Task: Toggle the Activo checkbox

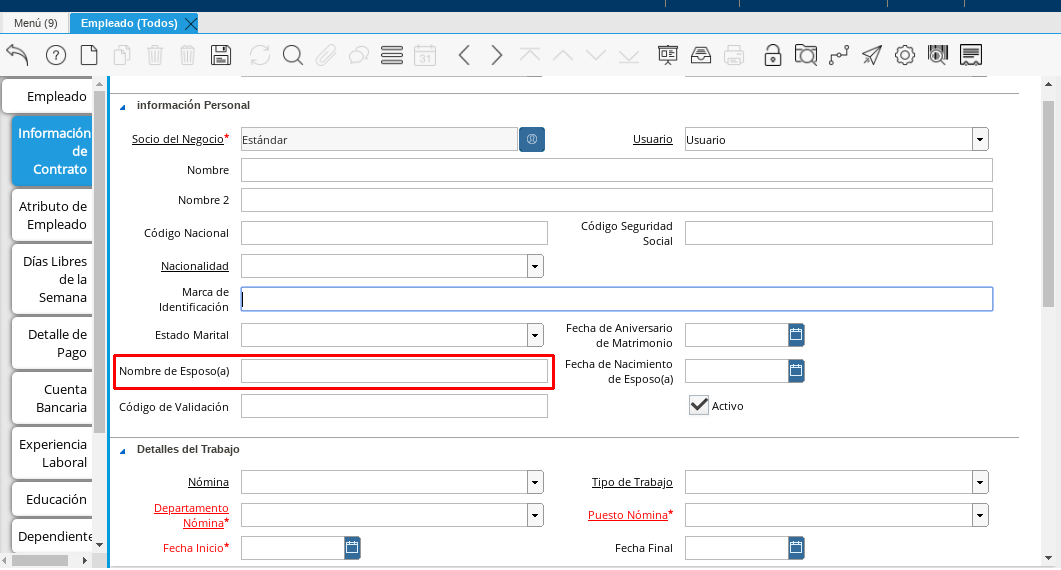Action: pos(699,405)
